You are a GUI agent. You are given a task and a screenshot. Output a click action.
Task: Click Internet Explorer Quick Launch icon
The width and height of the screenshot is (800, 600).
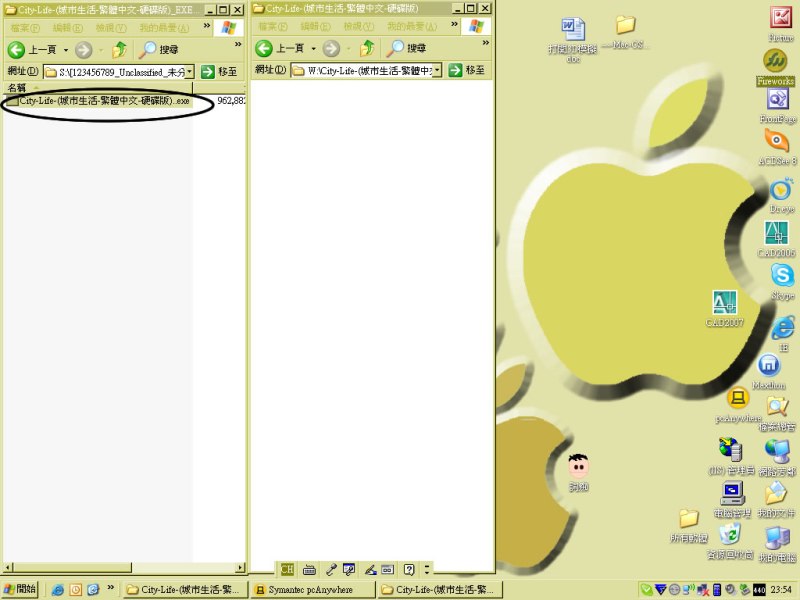click(x=58, y=590)
